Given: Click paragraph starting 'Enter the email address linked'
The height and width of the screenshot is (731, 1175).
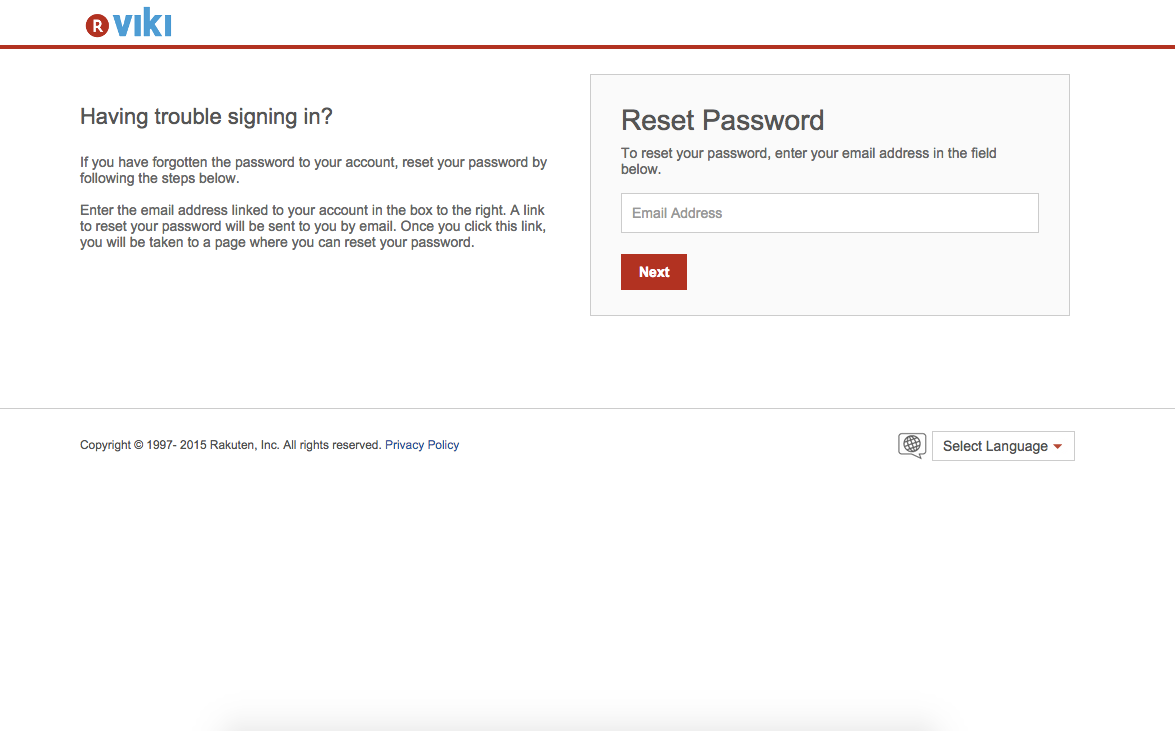Looking at the screenshot, I should coord(313,226).
